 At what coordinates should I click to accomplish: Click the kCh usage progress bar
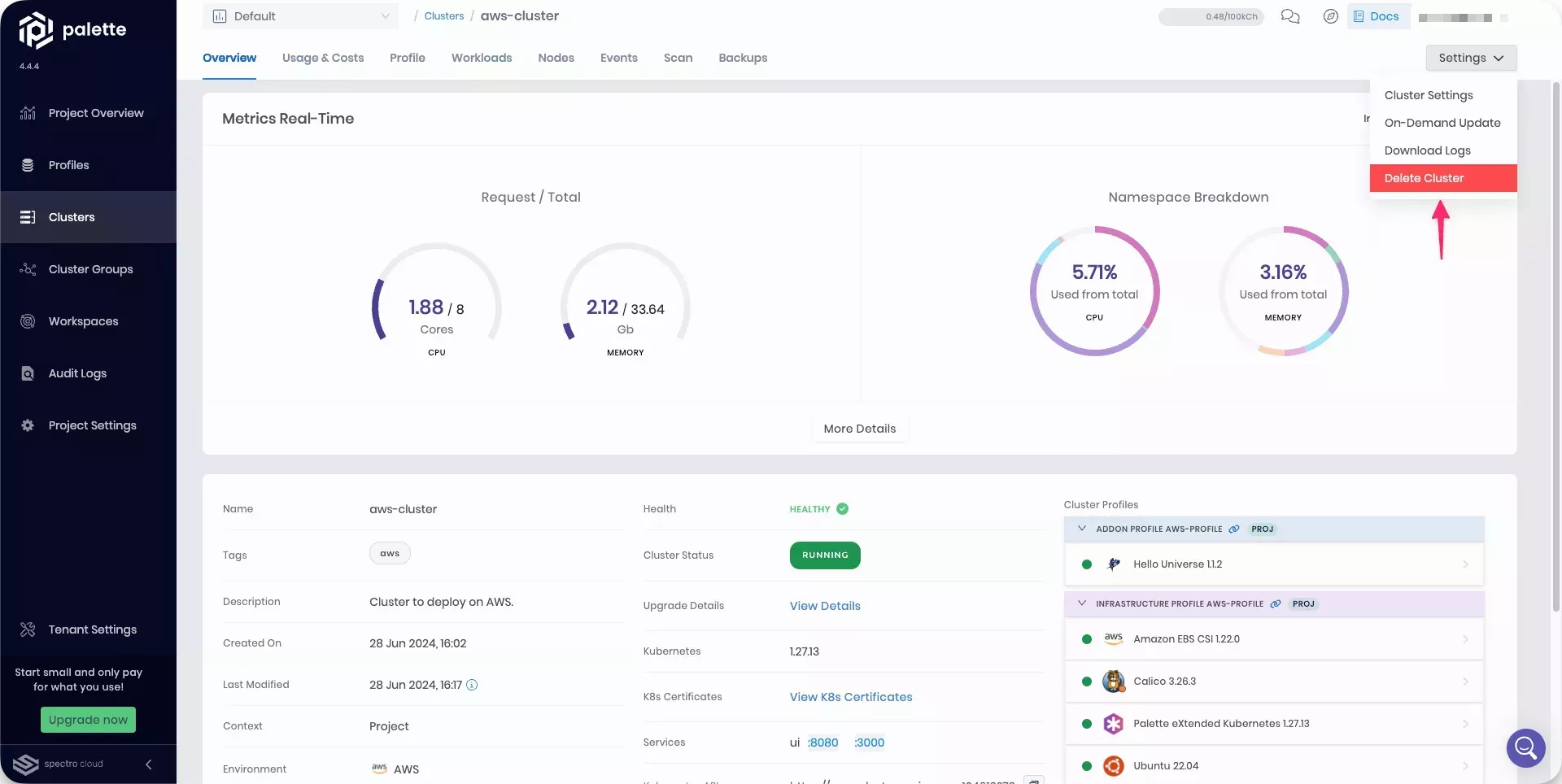[x=1211, y=16]
